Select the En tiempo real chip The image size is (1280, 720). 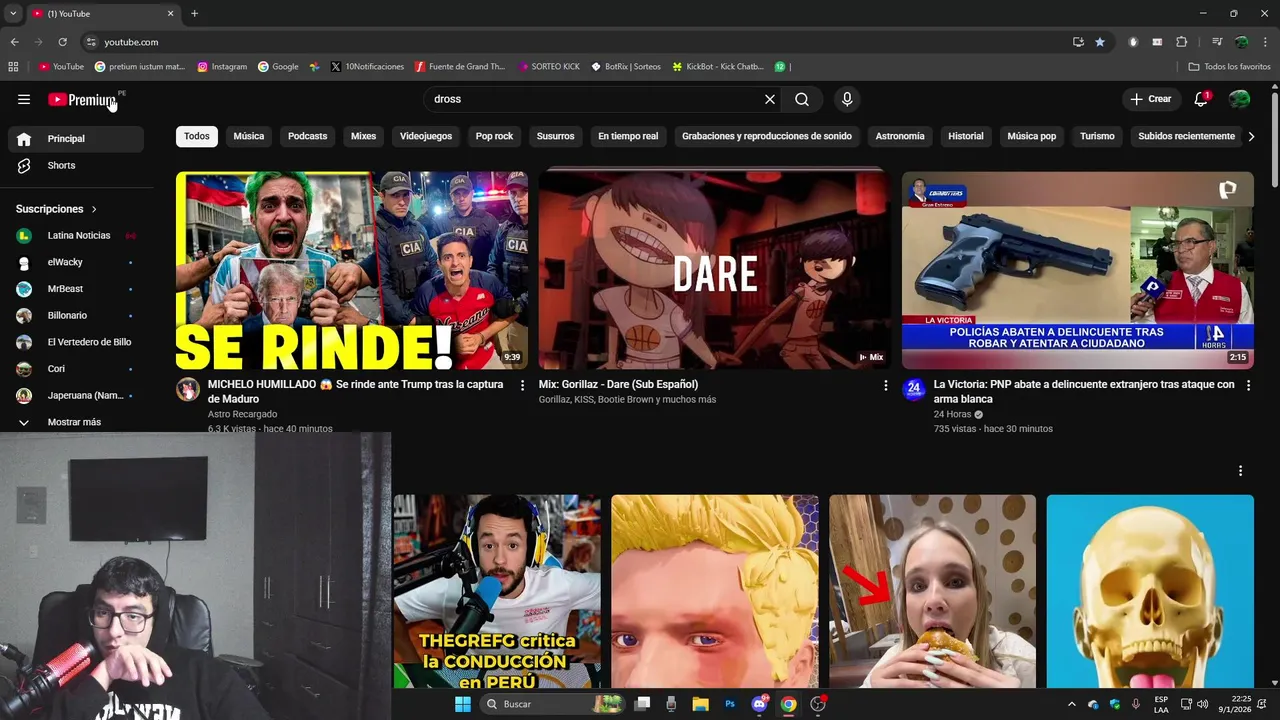(628, 136)
